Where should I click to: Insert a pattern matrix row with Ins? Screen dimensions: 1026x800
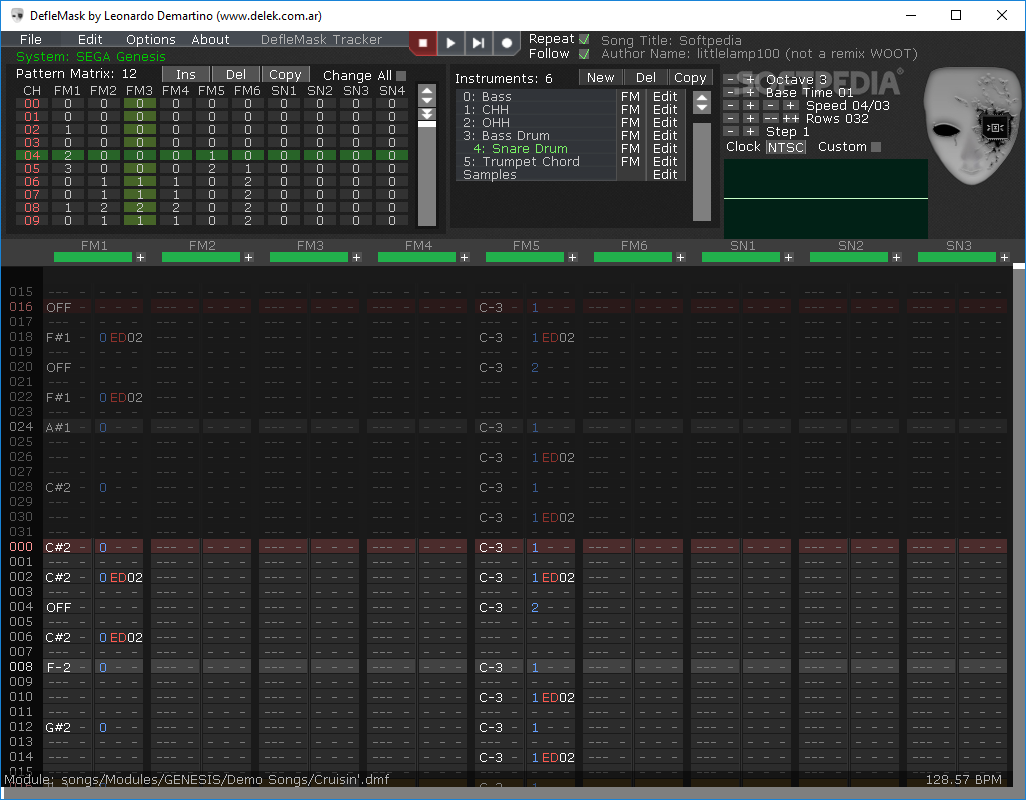tap(186, 75)
